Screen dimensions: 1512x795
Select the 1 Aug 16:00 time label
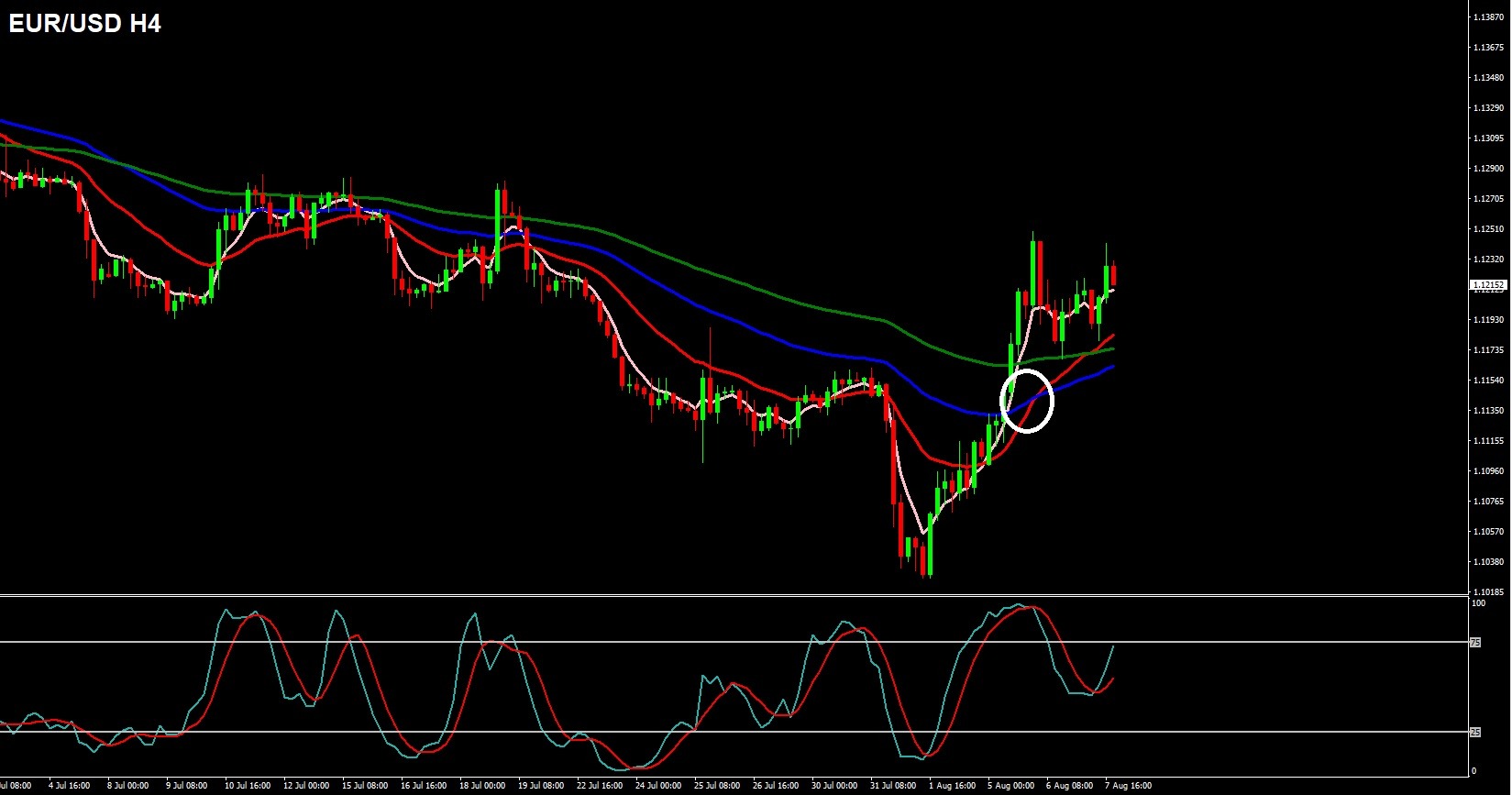tap(952, 786)
